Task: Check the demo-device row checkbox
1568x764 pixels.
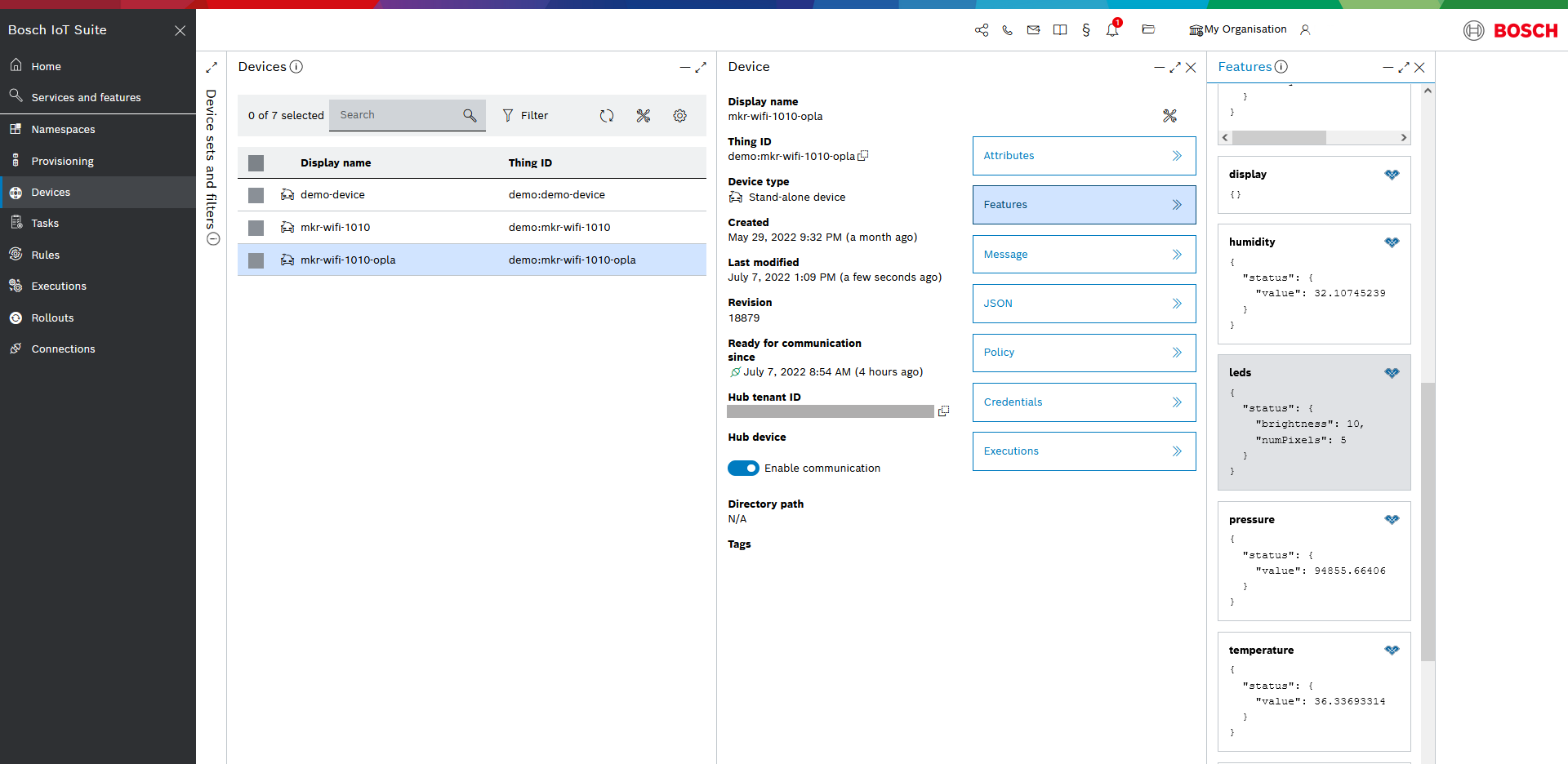Action: [x=256, y=195]
